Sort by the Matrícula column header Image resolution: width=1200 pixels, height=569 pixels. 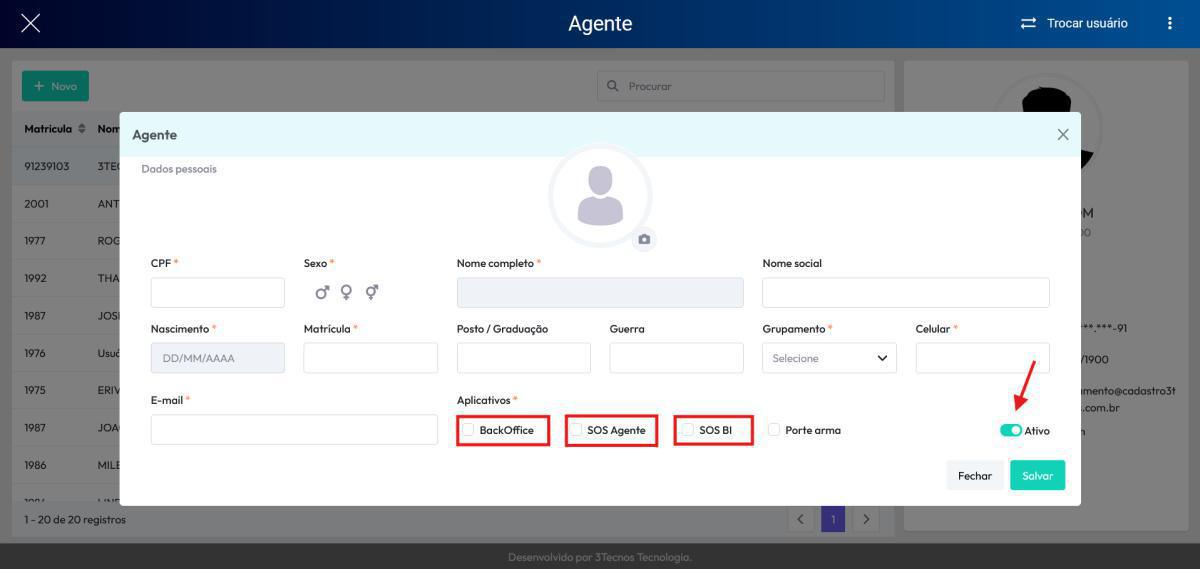tap(55, 129)
